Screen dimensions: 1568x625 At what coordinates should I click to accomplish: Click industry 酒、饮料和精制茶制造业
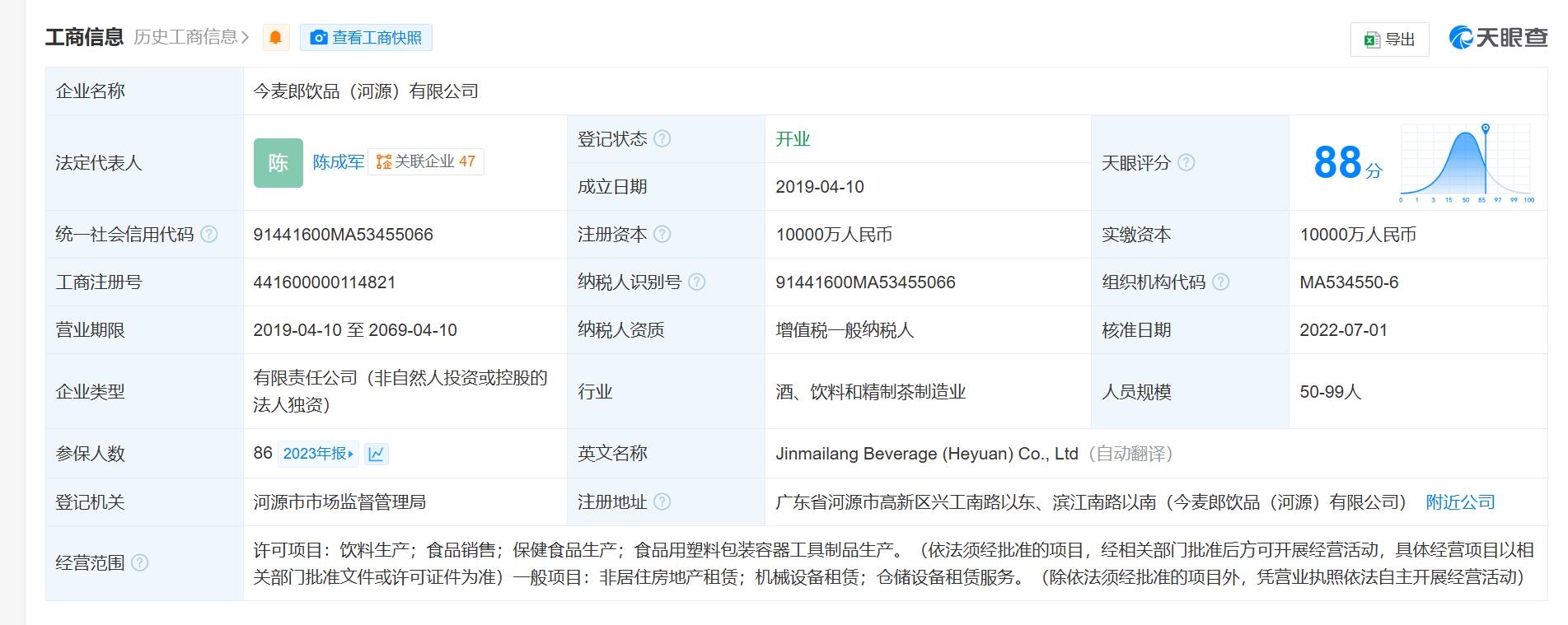click(x=871, y=392)
